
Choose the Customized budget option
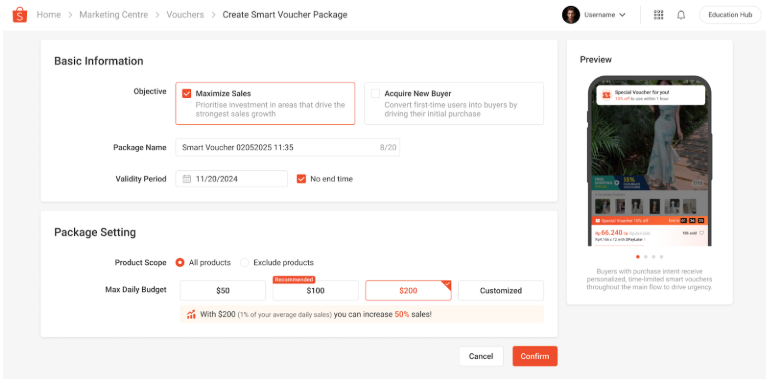point(501,290)
